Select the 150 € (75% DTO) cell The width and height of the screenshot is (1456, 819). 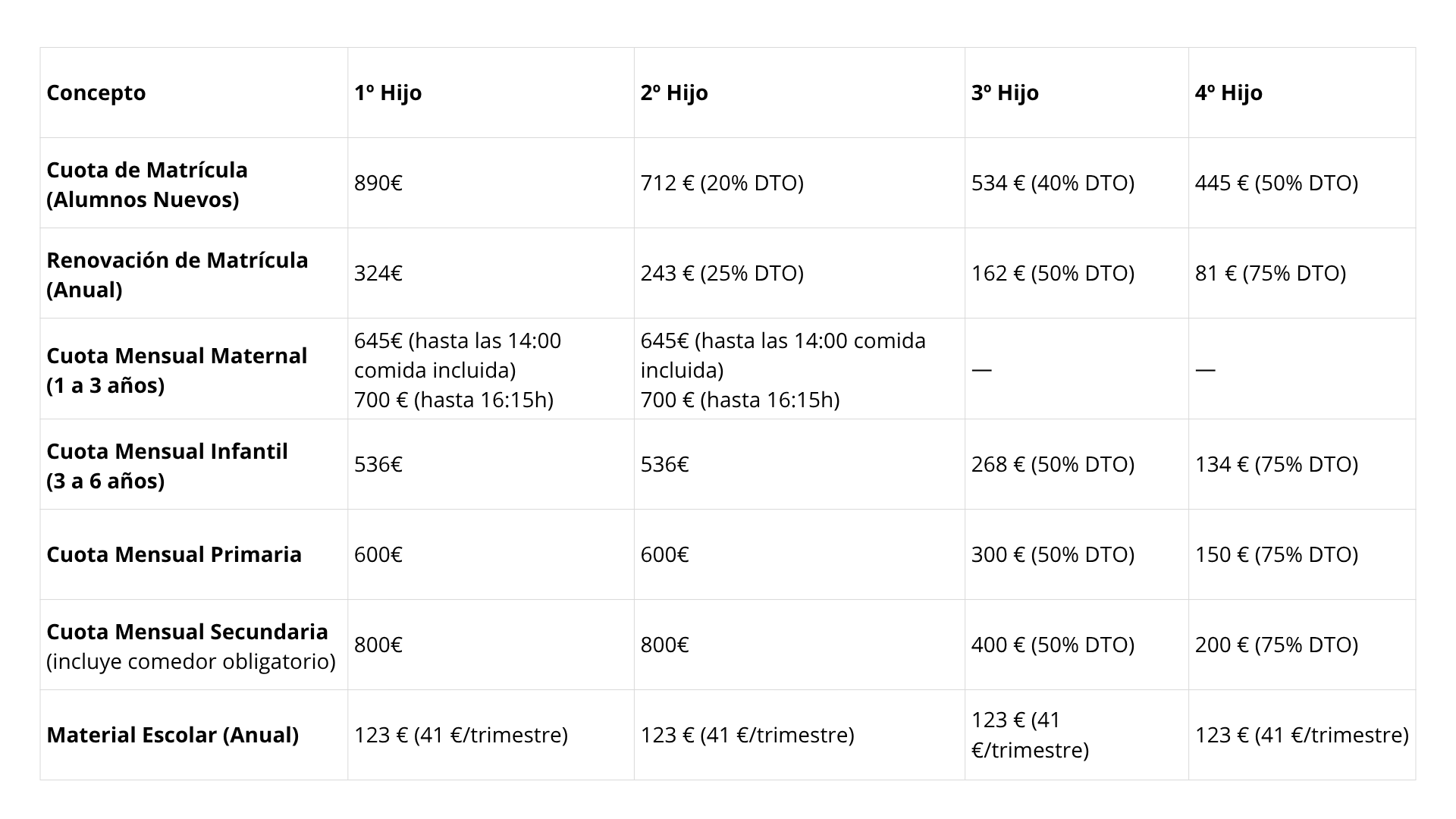point(1276,554)
